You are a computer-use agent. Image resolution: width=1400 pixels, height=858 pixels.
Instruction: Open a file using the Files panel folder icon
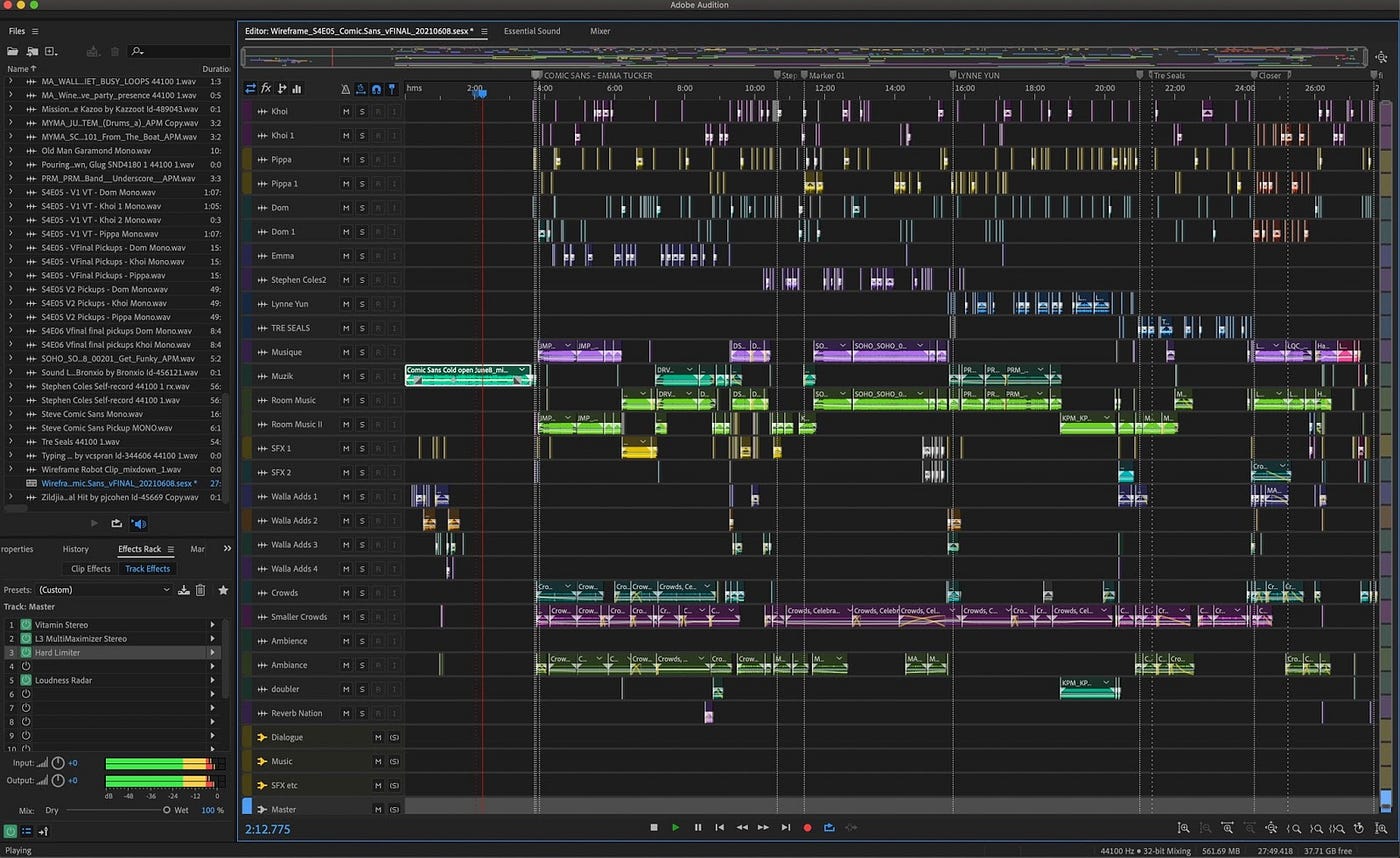[15, 51]
